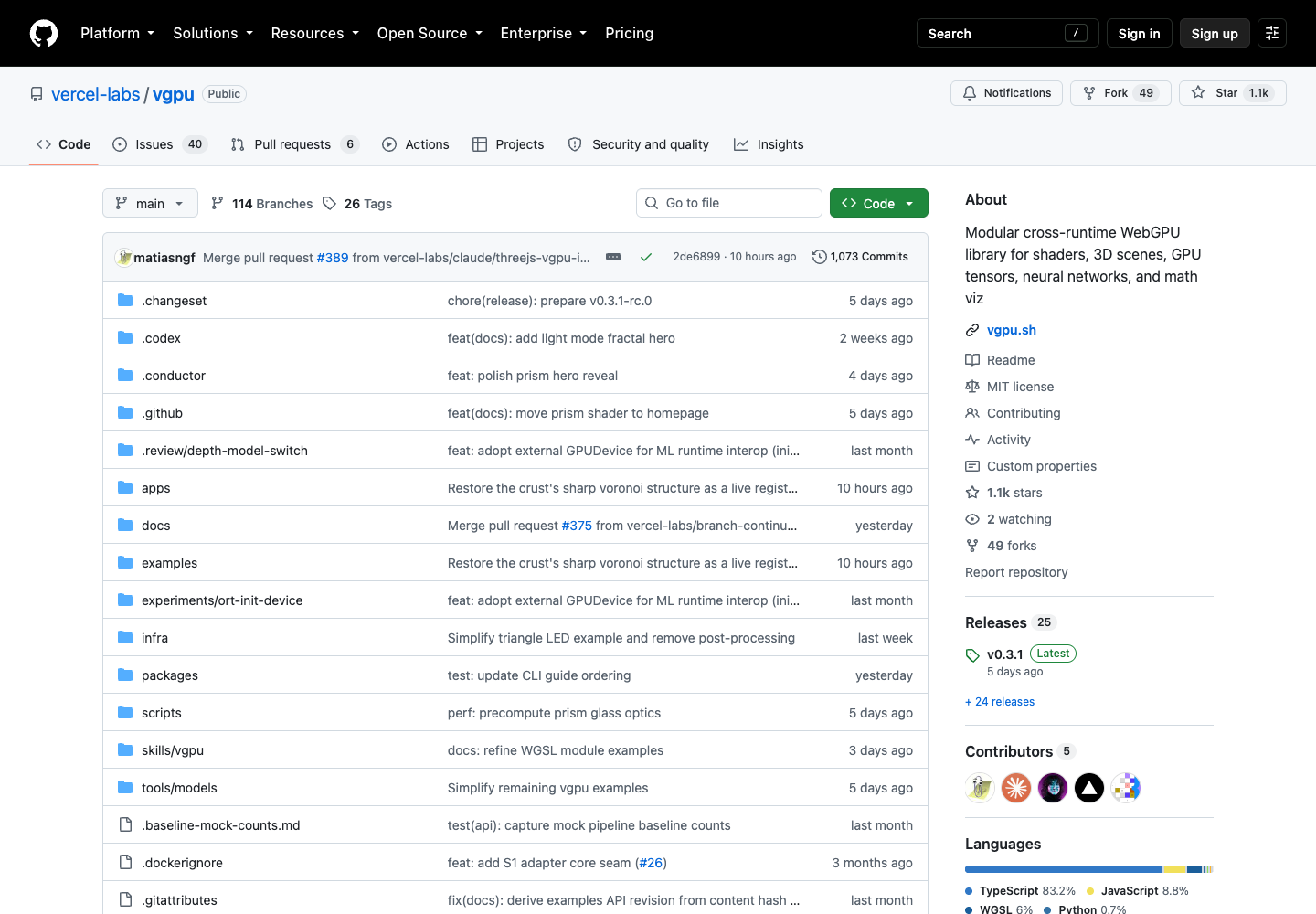1316x914 pixels.
Task: Open the green Code dropdown button
Action: pyautogui.click(x=879, y=203)
